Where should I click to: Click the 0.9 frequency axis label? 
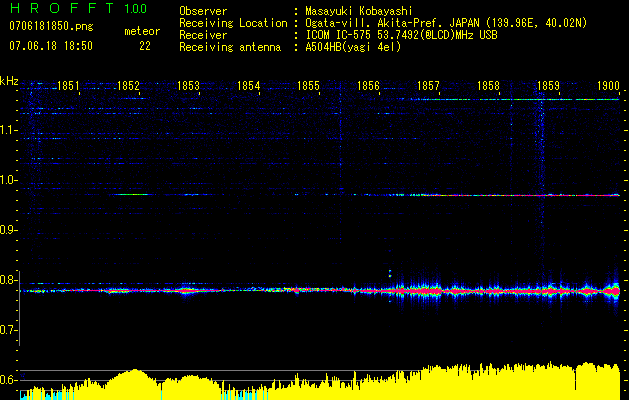pyautogui.click(x=8, y=230)
